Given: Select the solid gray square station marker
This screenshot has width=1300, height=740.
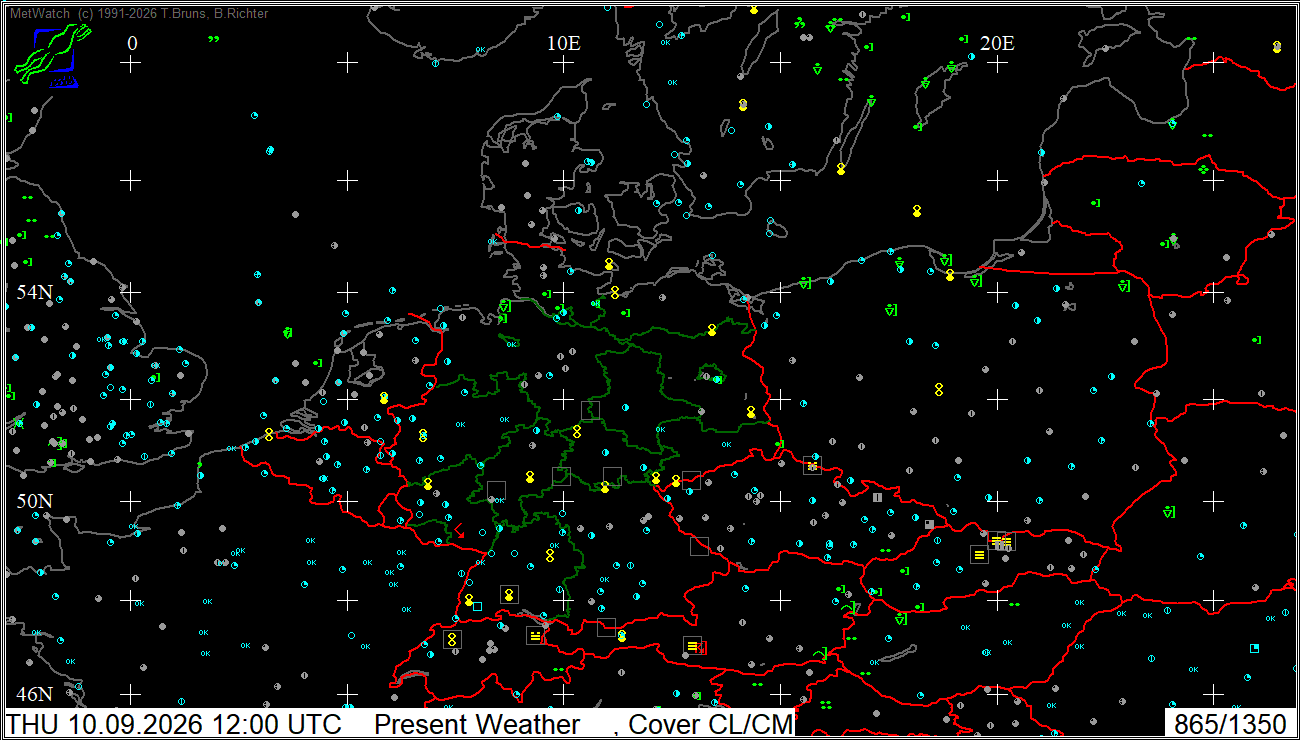Looking at the screenshot, I should (929, 524).
